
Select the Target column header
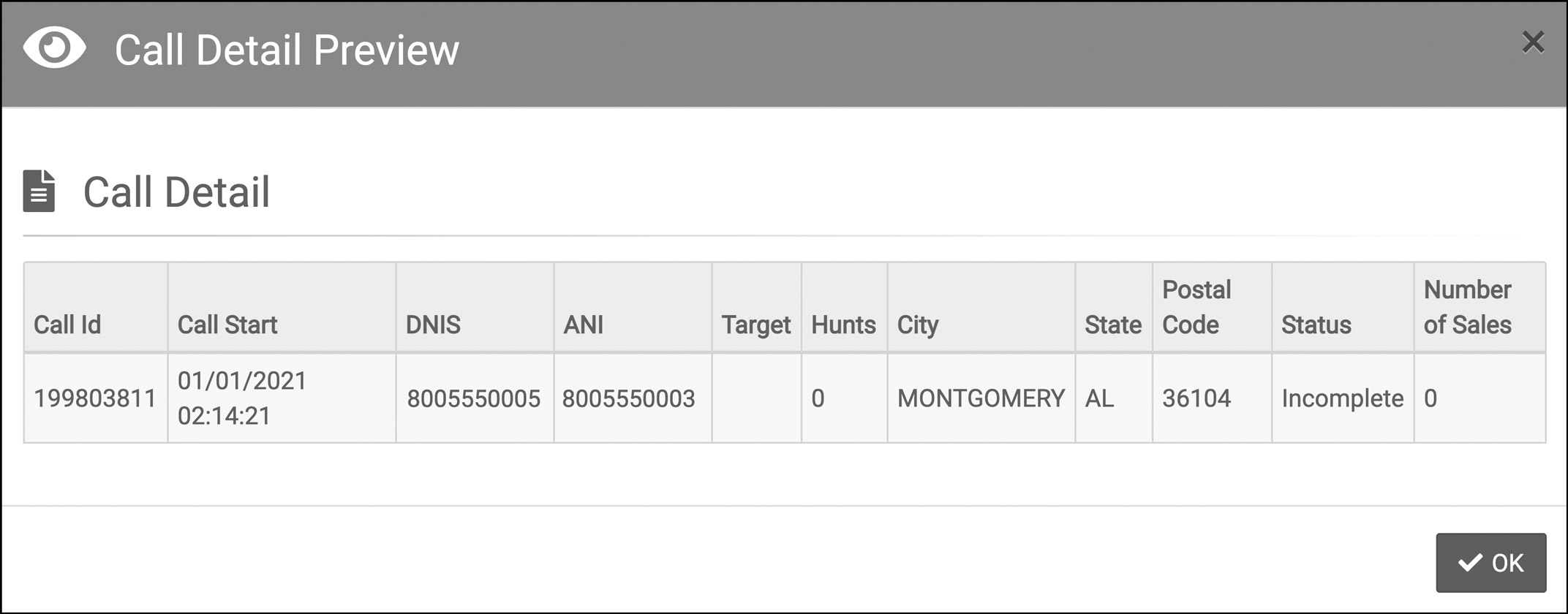[x=757, y=308]
